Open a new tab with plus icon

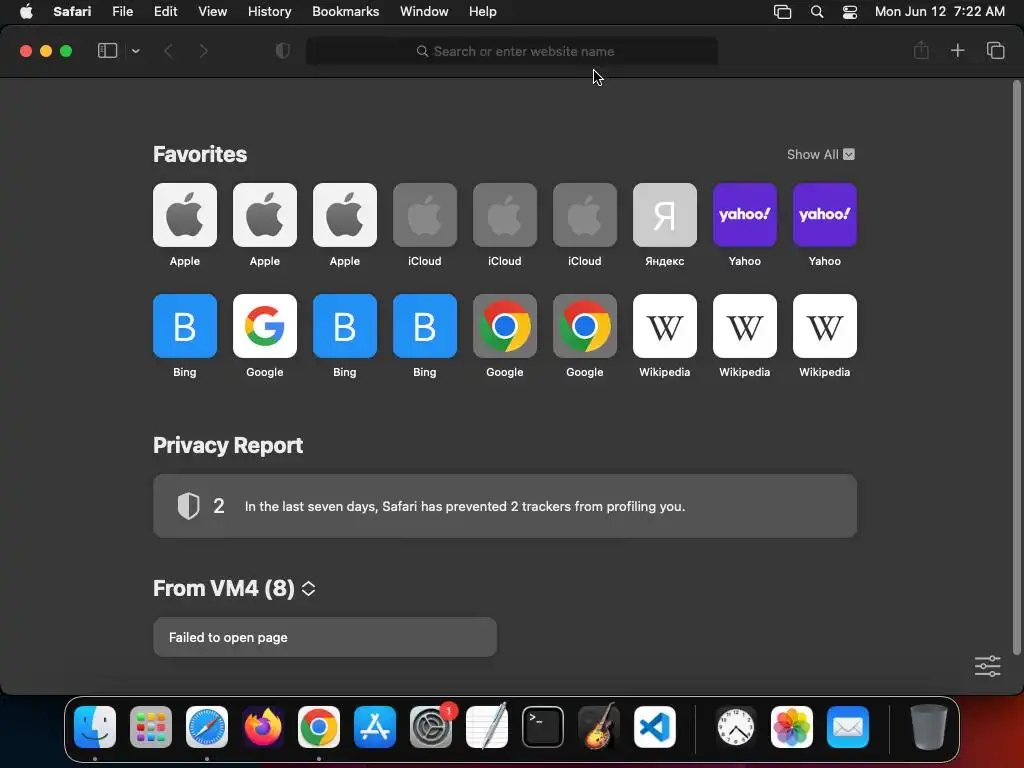[957, 50]
